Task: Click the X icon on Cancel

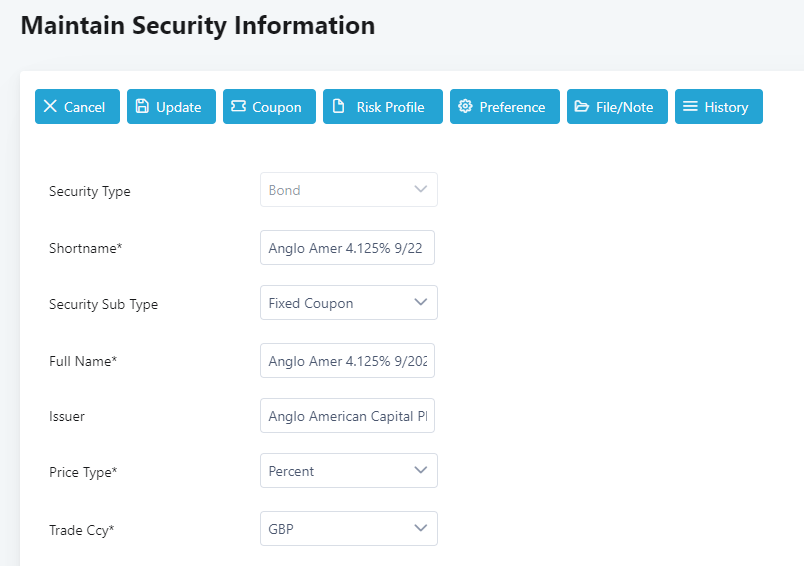Action: pos(50,106)
